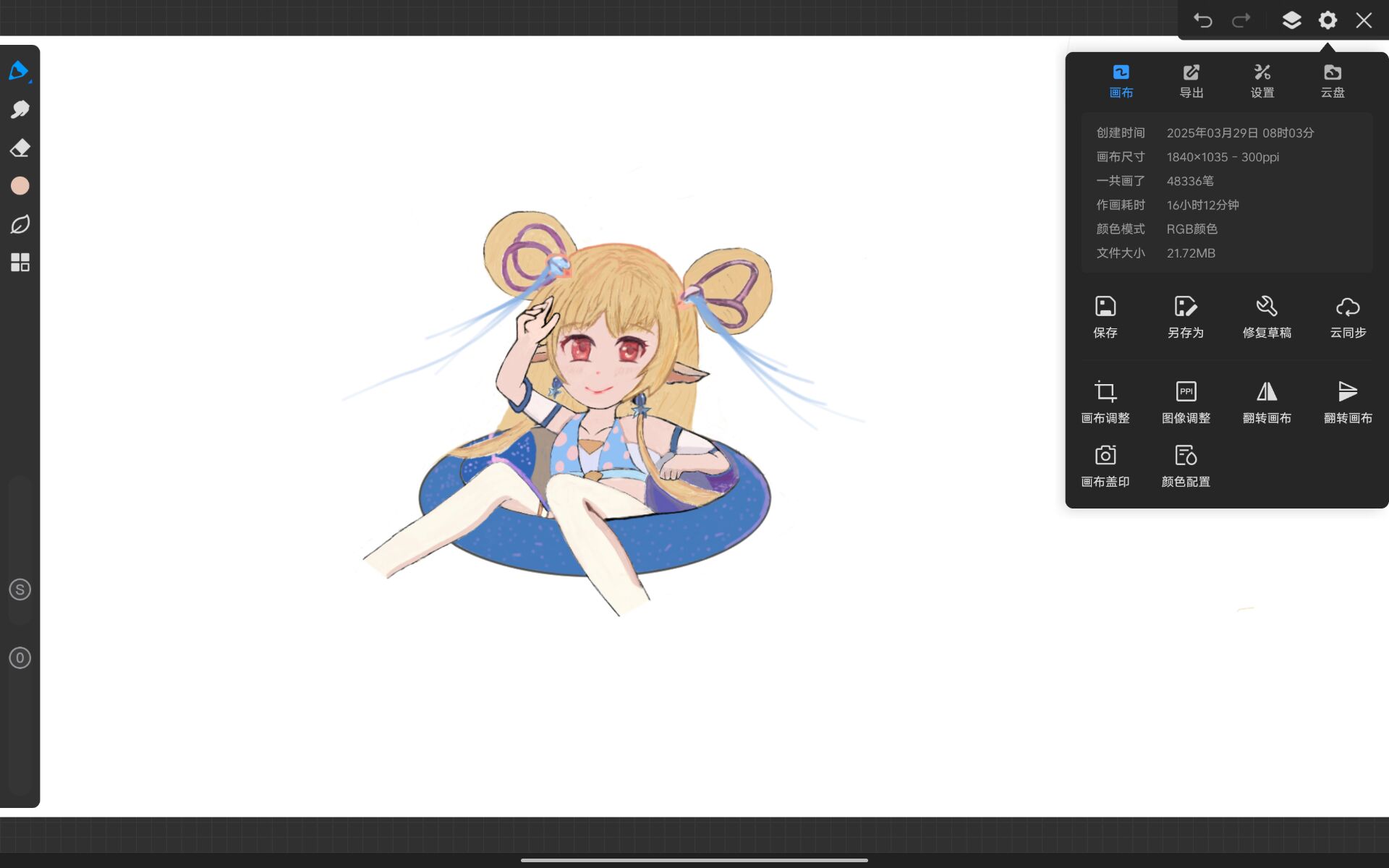Click 另存为 to save a copy

(x=1185, y=316)
